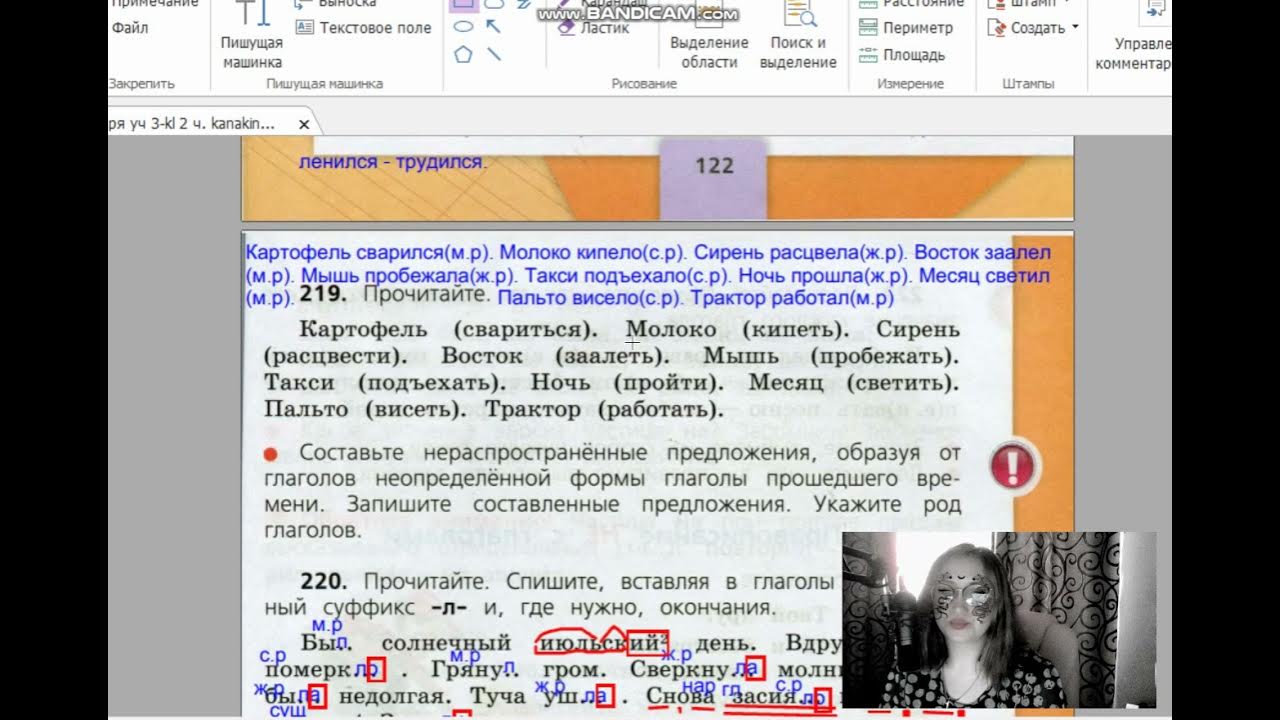
Task: Click the blue answer 'Картофель сварился(м.р)'
Action: [x=370, y=252]
